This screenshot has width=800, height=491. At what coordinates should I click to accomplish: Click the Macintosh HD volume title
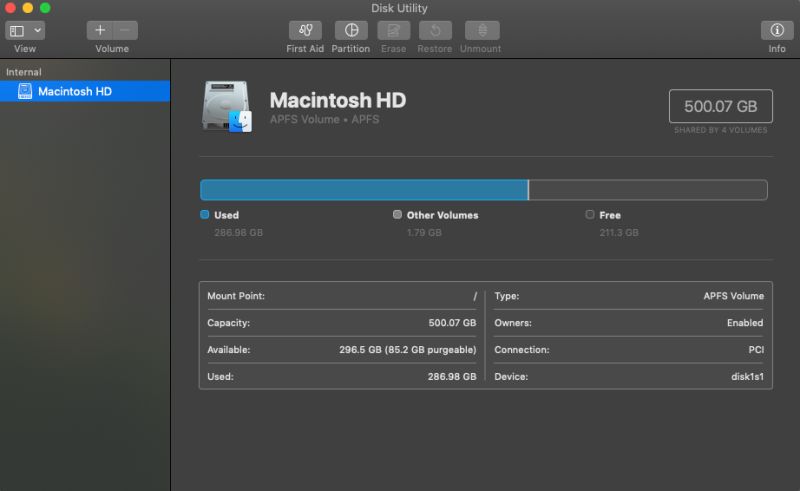click(x=338, y=100)
